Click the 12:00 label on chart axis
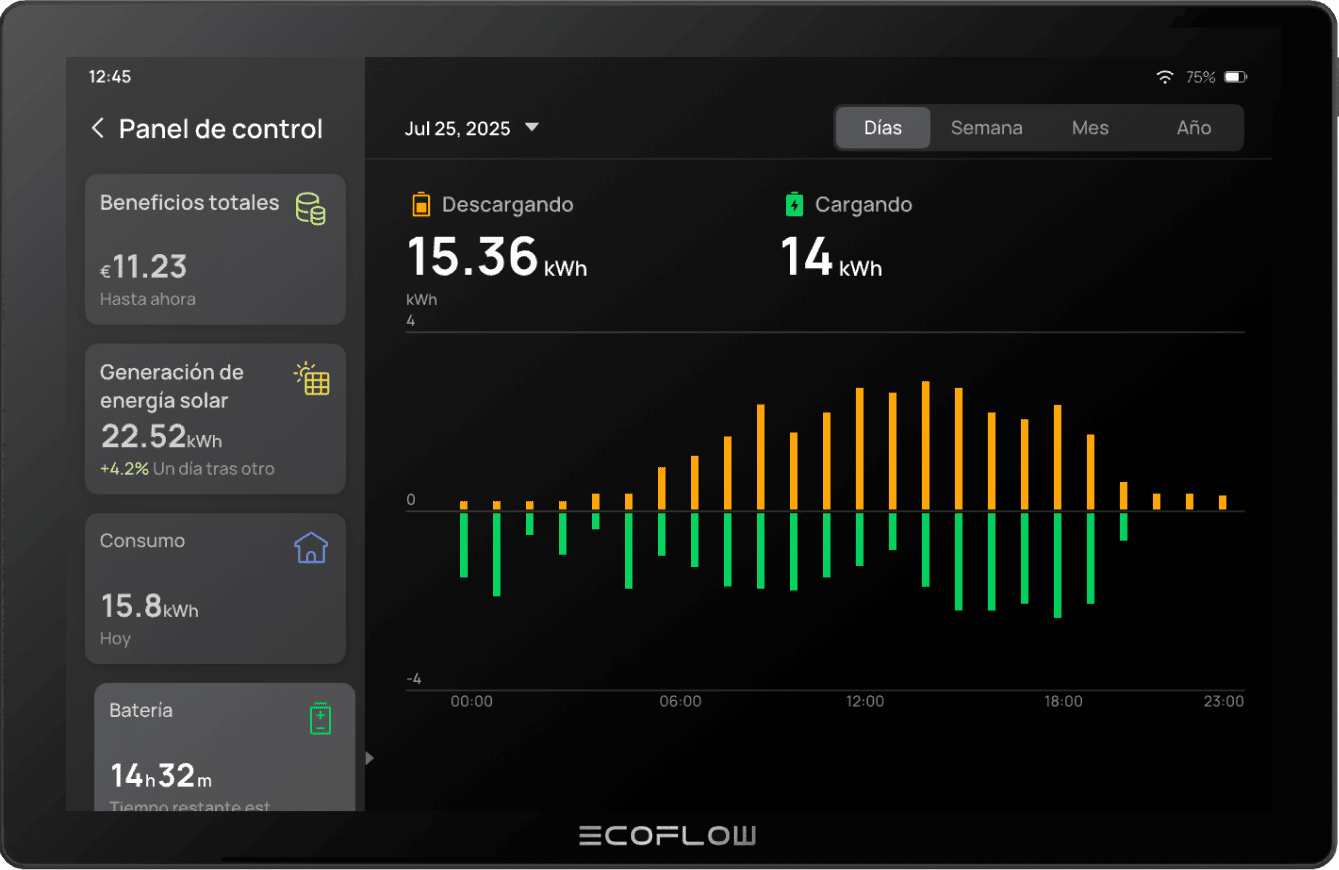Image resolution: width=1339 pixels, height=870 pixels. click(x=865, y=702)
